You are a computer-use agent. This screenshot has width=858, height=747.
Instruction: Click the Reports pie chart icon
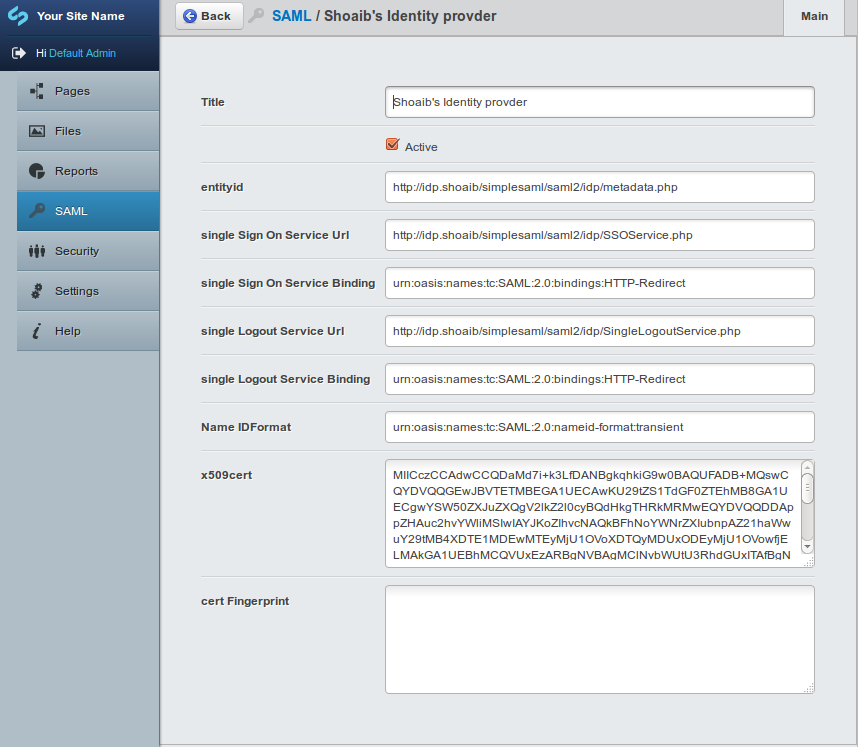(x=37, y=171)
